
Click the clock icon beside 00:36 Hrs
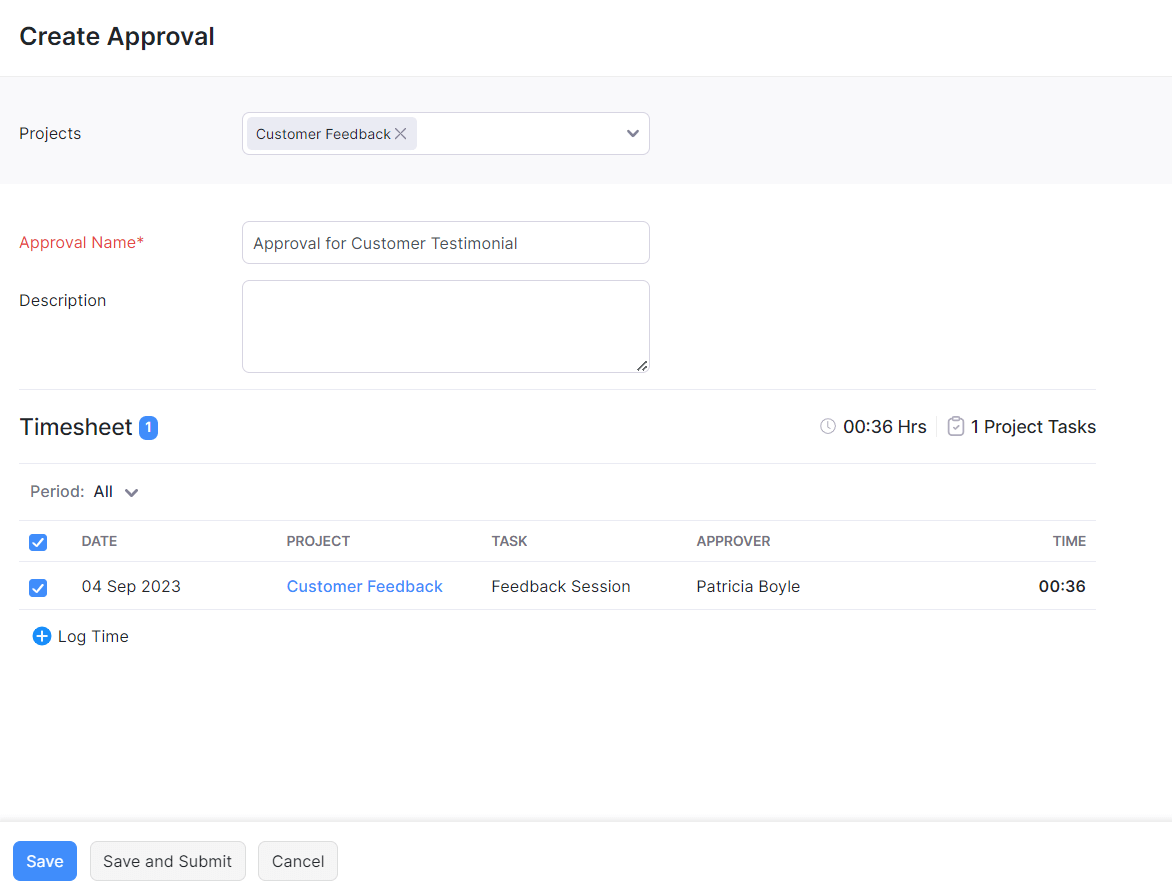pyautogui.click(x=827, y=426)
